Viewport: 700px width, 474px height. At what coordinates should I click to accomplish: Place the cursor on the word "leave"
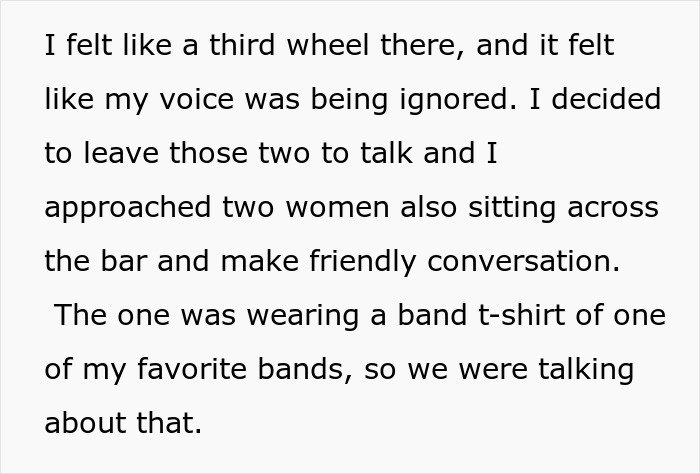(121, 153)
